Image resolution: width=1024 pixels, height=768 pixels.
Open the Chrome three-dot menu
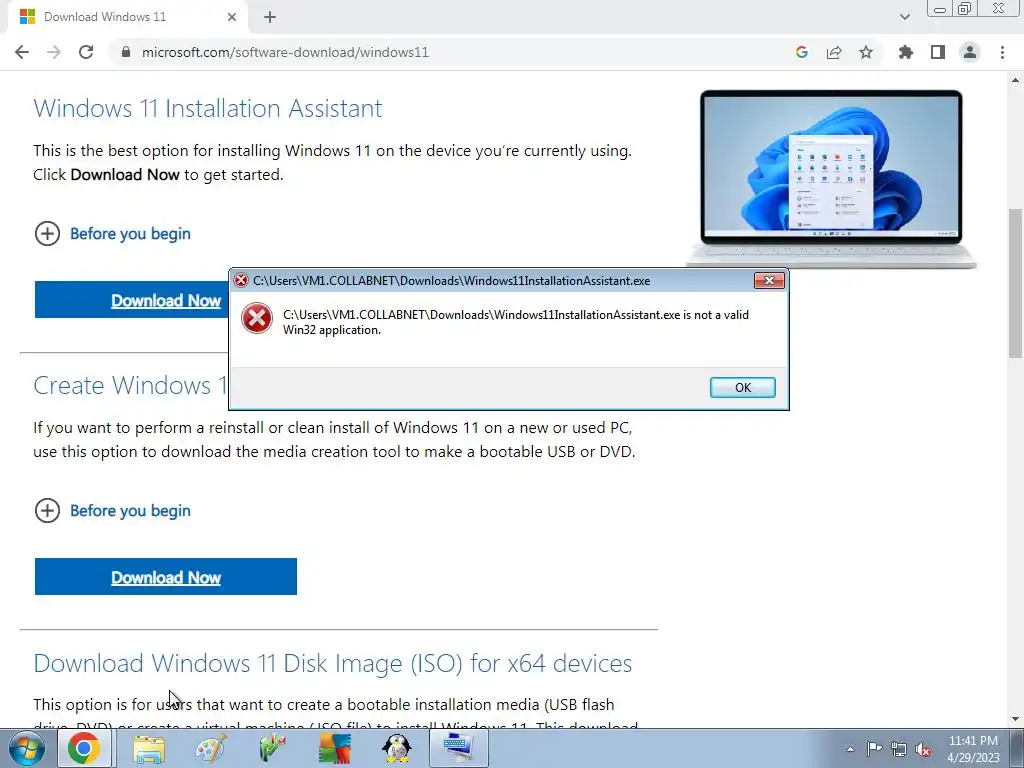[1002, 52]
